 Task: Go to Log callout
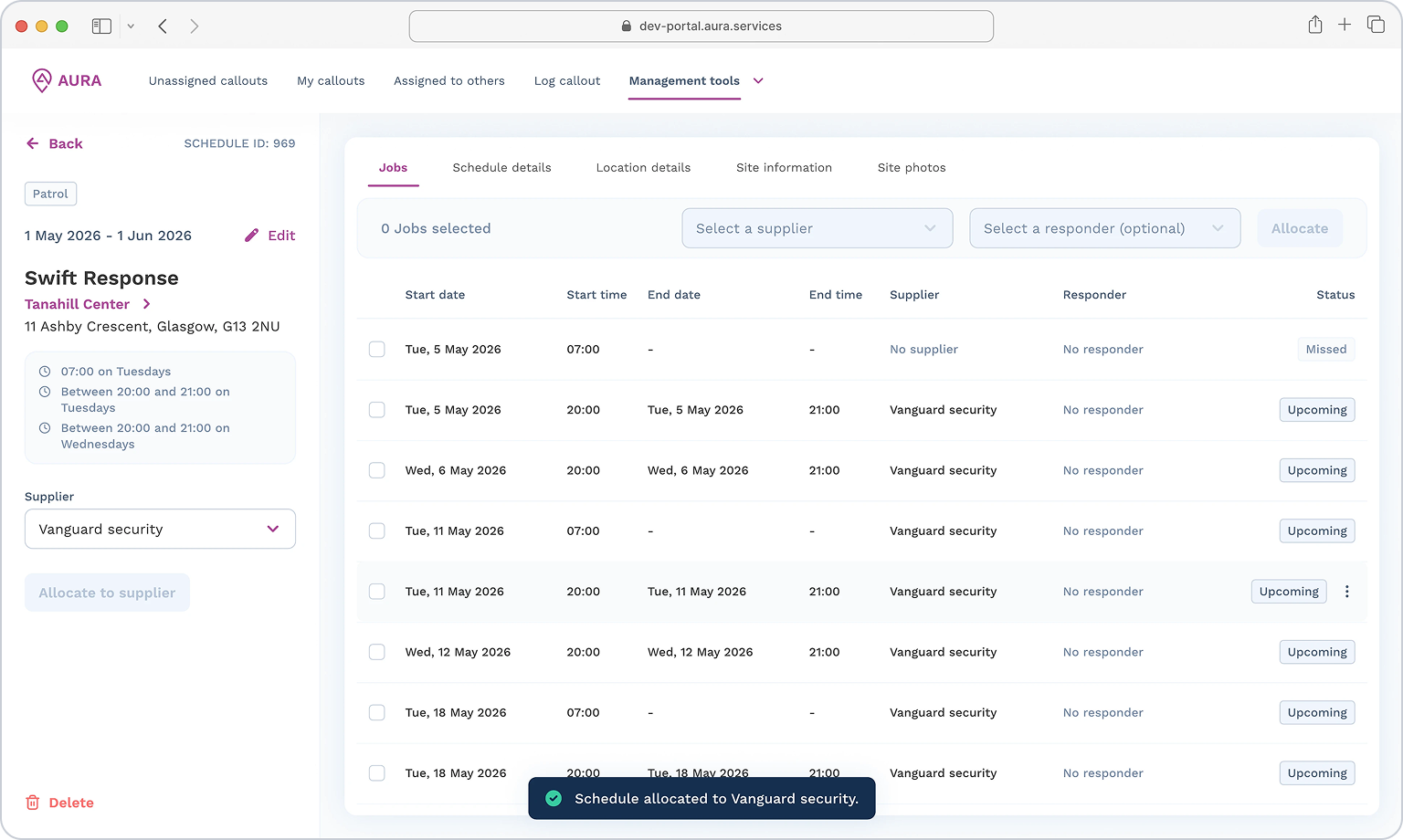point(567,80)
